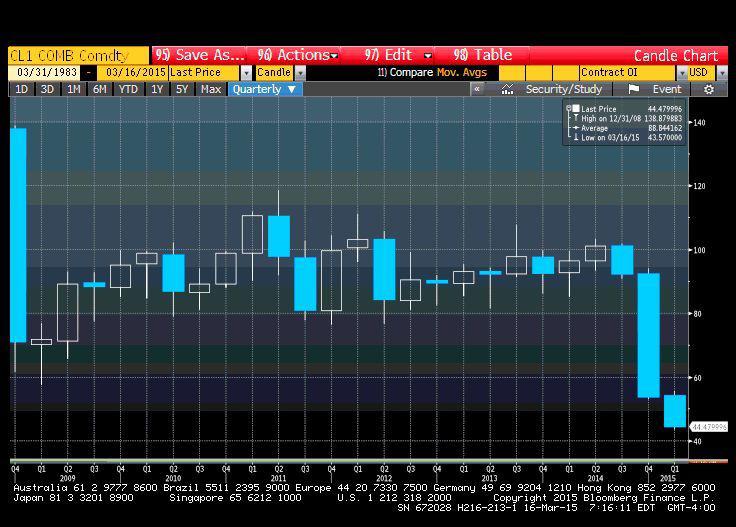Click the Security/Study chart icon

[507, 89]
